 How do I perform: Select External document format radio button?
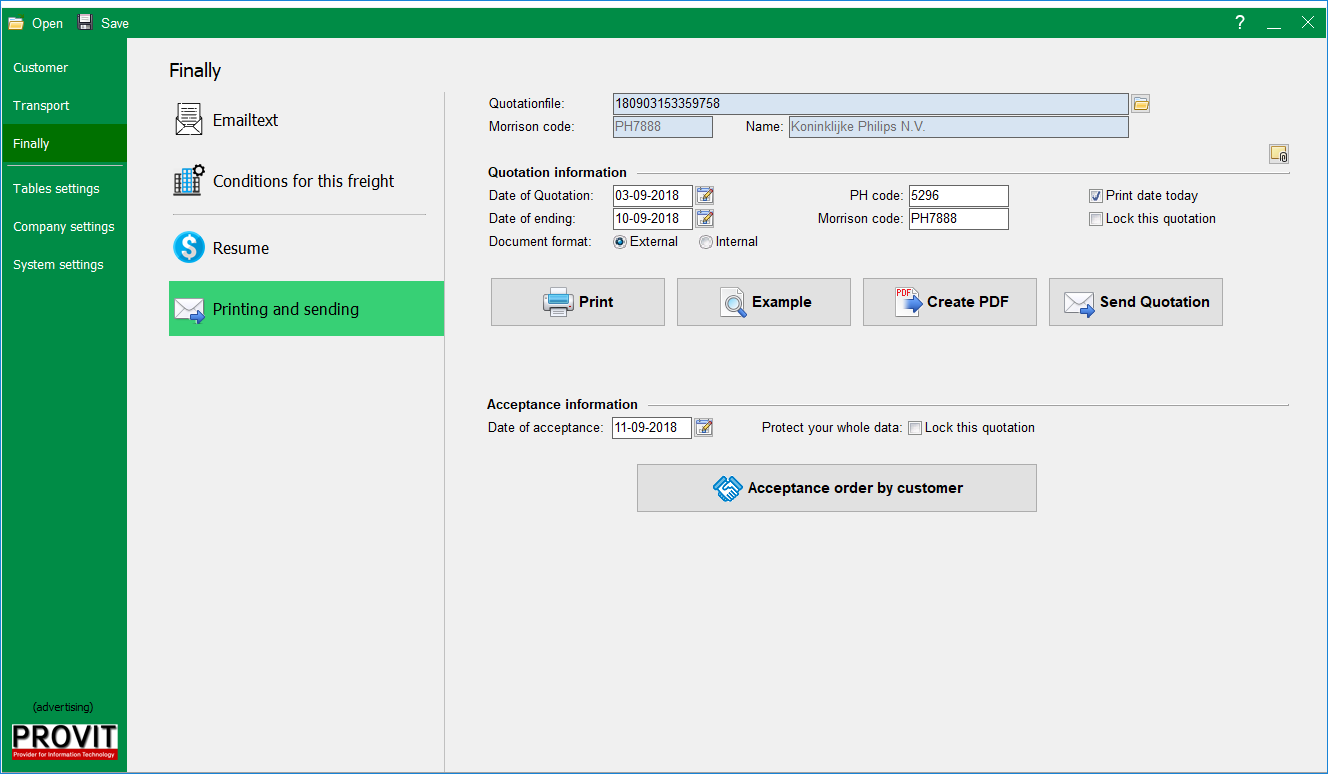(x=620, y=242)
